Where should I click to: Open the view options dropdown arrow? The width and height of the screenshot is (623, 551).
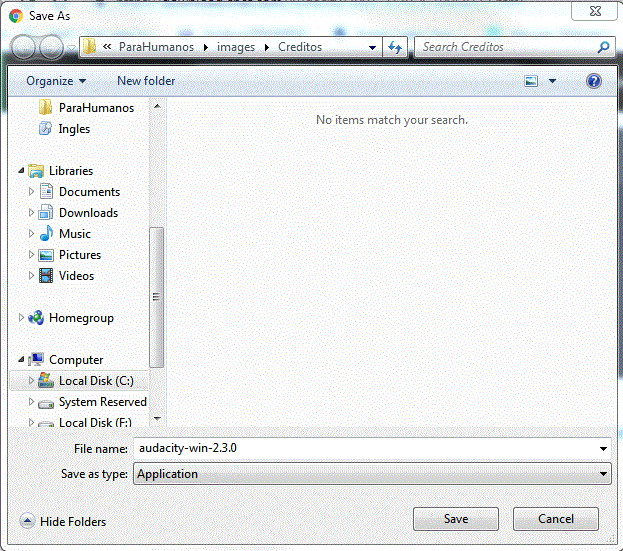coord(552,81)
